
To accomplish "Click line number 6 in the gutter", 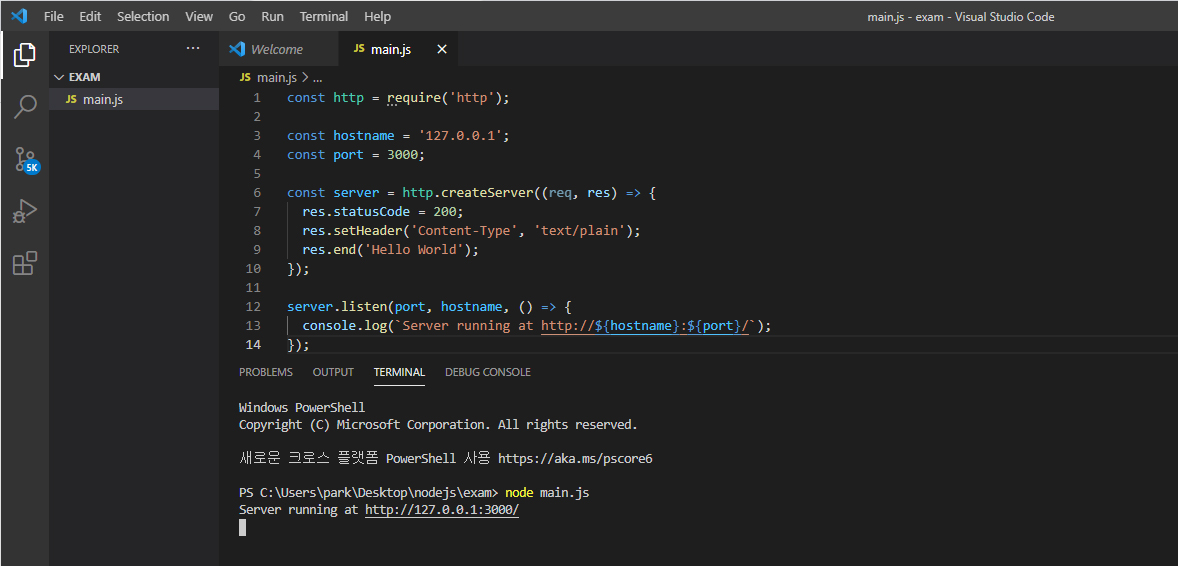I will 257,192.
